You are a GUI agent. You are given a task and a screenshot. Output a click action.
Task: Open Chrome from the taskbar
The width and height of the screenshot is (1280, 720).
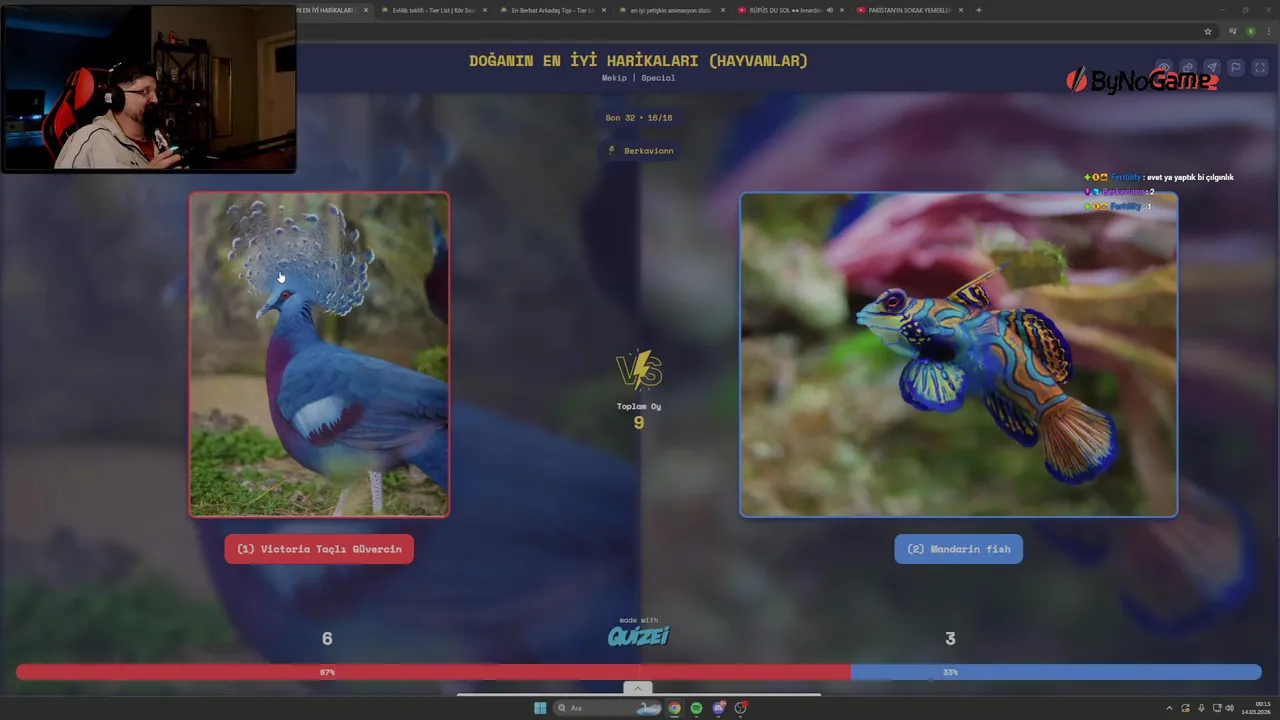[x=675, y=708]
